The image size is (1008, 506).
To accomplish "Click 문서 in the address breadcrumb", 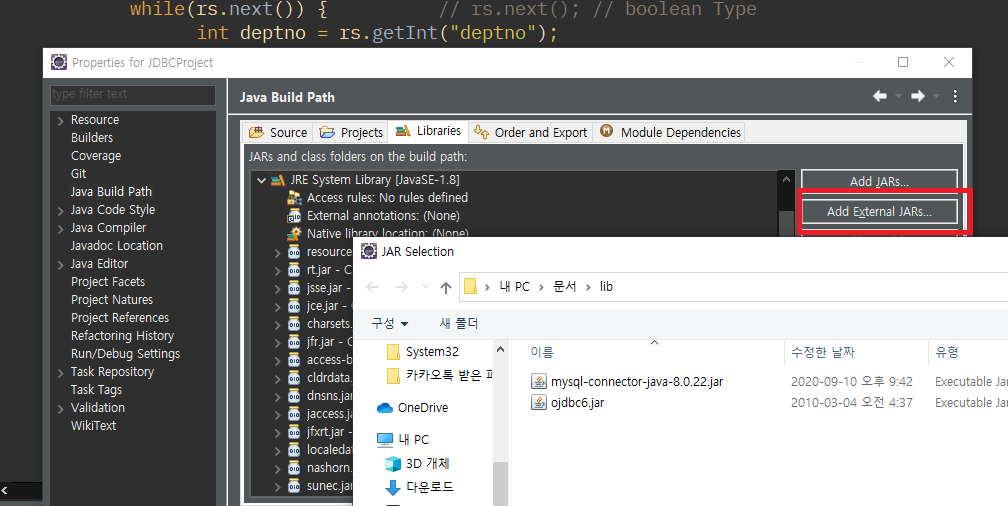I will (565, 287).
